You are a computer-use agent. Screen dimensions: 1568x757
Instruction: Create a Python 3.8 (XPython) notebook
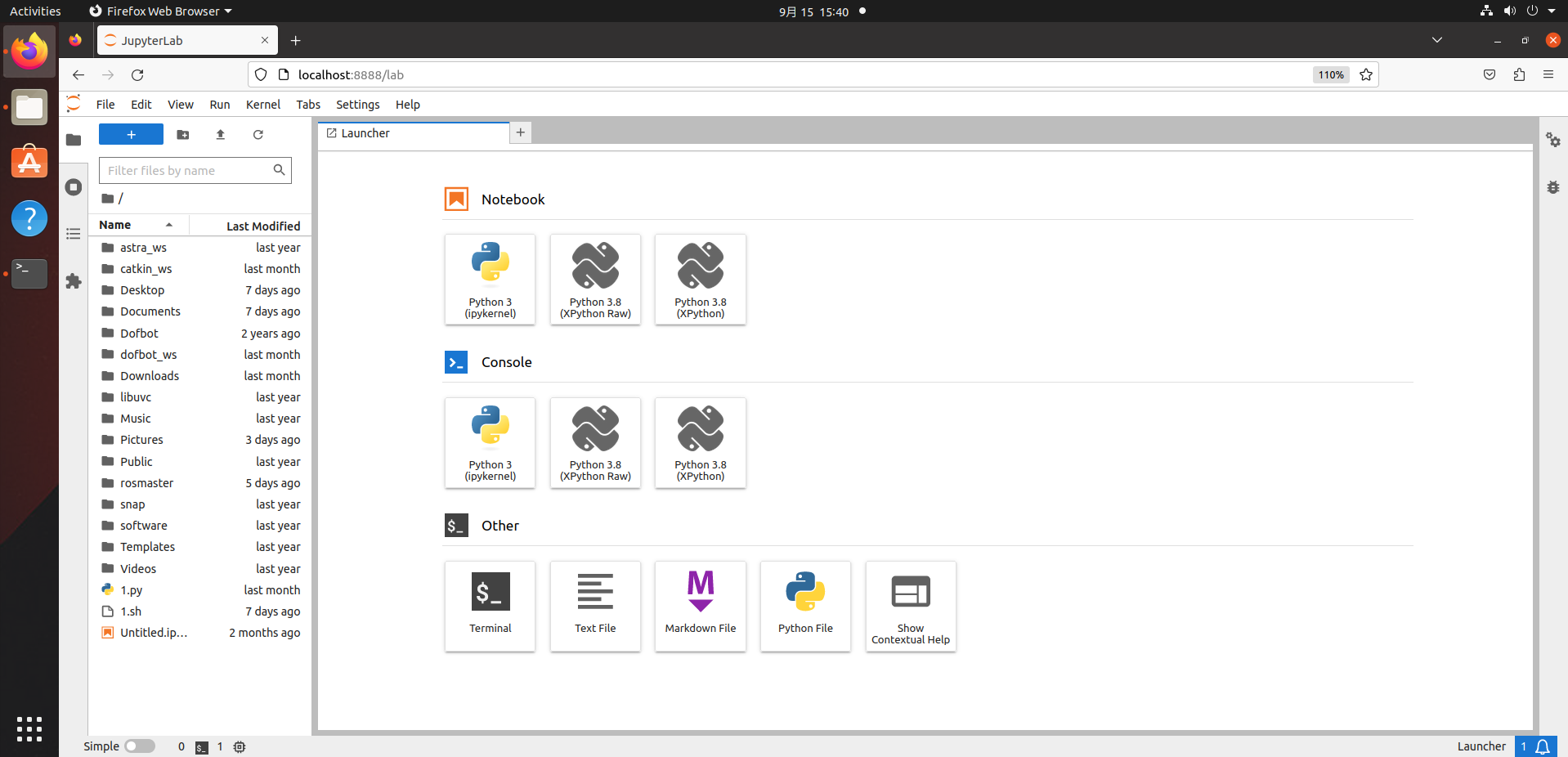click(x=701, y=280)
